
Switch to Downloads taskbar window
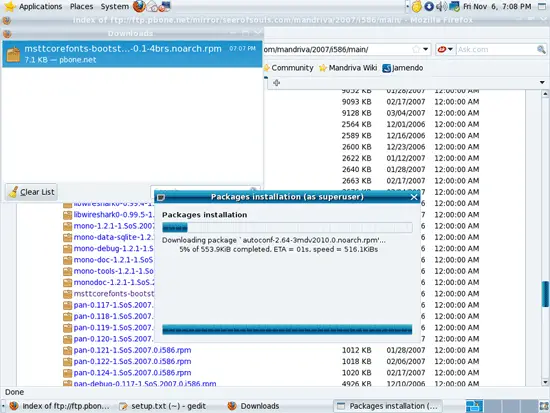(x=254, y=406)
